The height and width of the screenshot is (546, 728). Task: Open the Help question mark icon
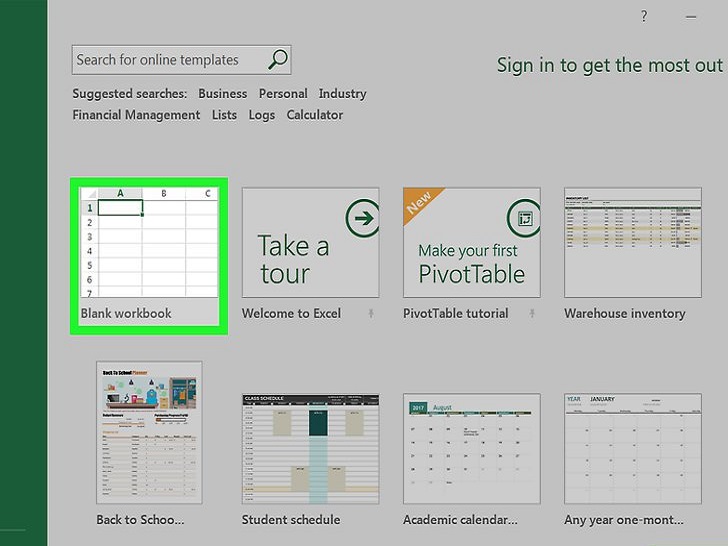coord(644,17)
